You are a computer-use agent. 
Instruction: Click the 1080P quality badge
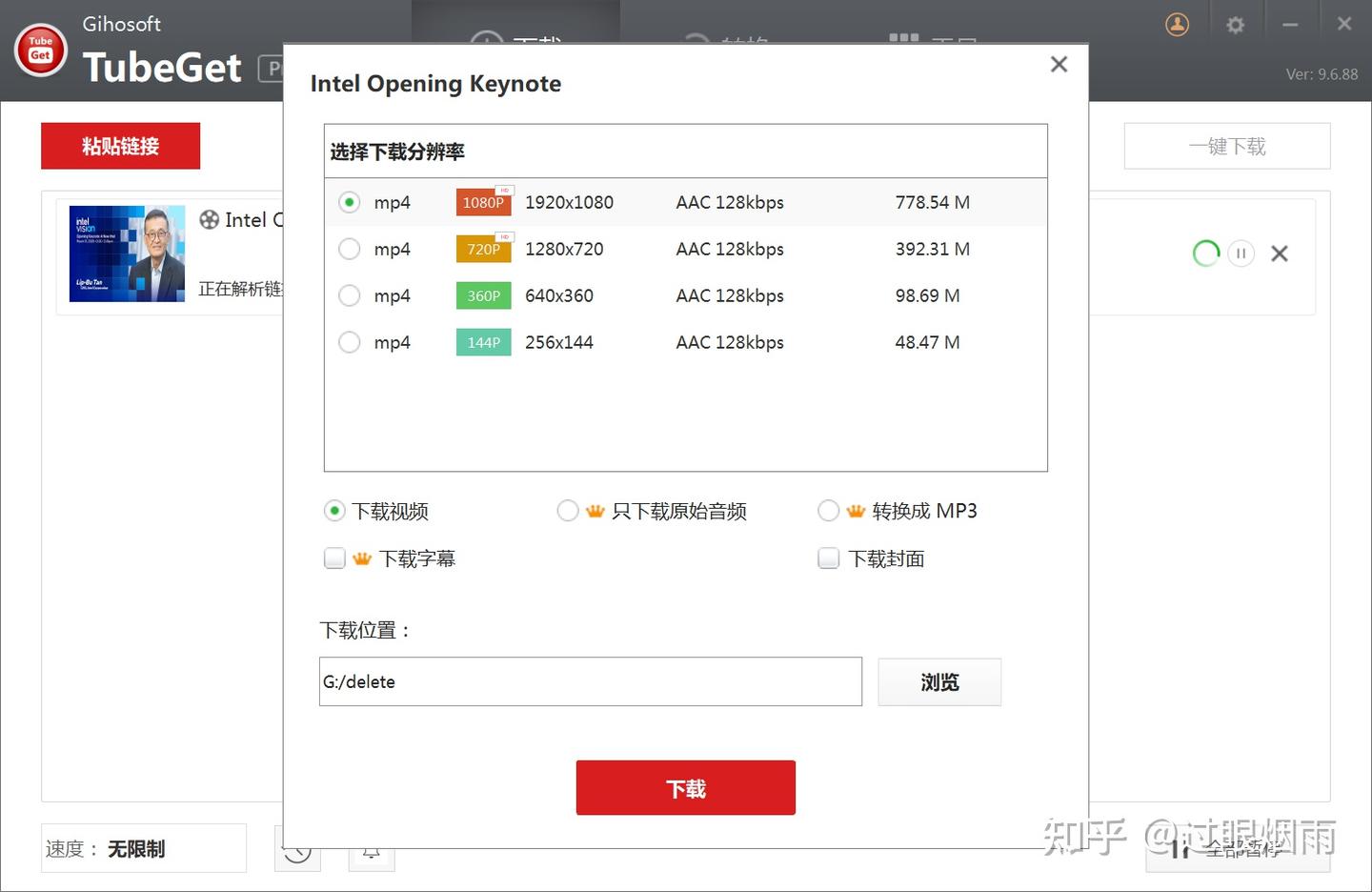click(484, 202)
